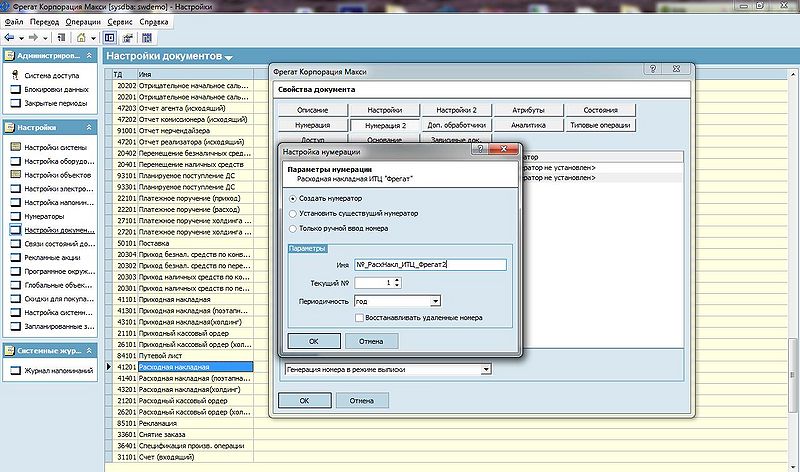Click help icon in Фрегат Корпорация Макси dialog
The height and width of the screenshot is (472, 800).
[653, 68]
